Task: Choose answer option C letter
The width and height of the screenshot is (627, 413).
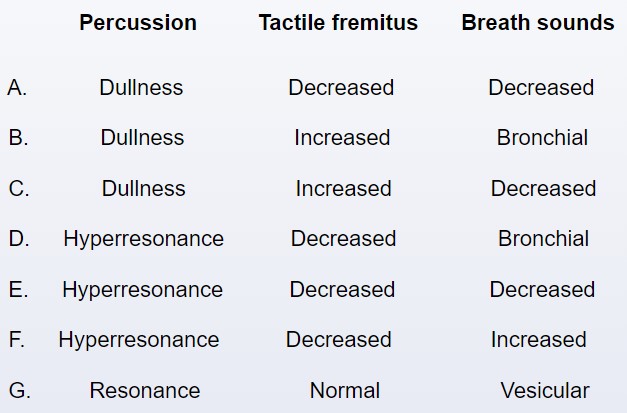Action: point(19,188)
